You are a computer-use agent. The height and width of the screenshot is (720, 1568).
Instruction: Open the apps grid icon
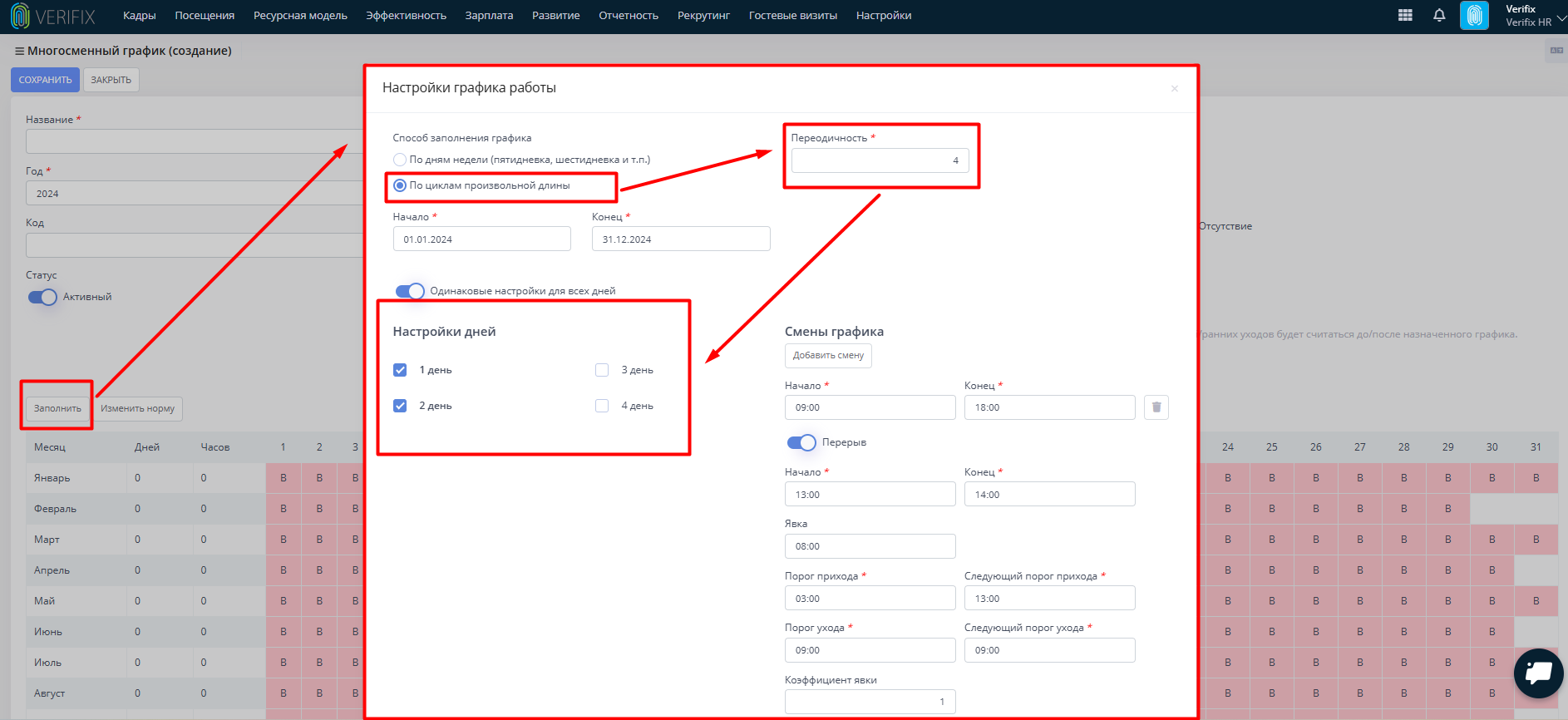1405,15
